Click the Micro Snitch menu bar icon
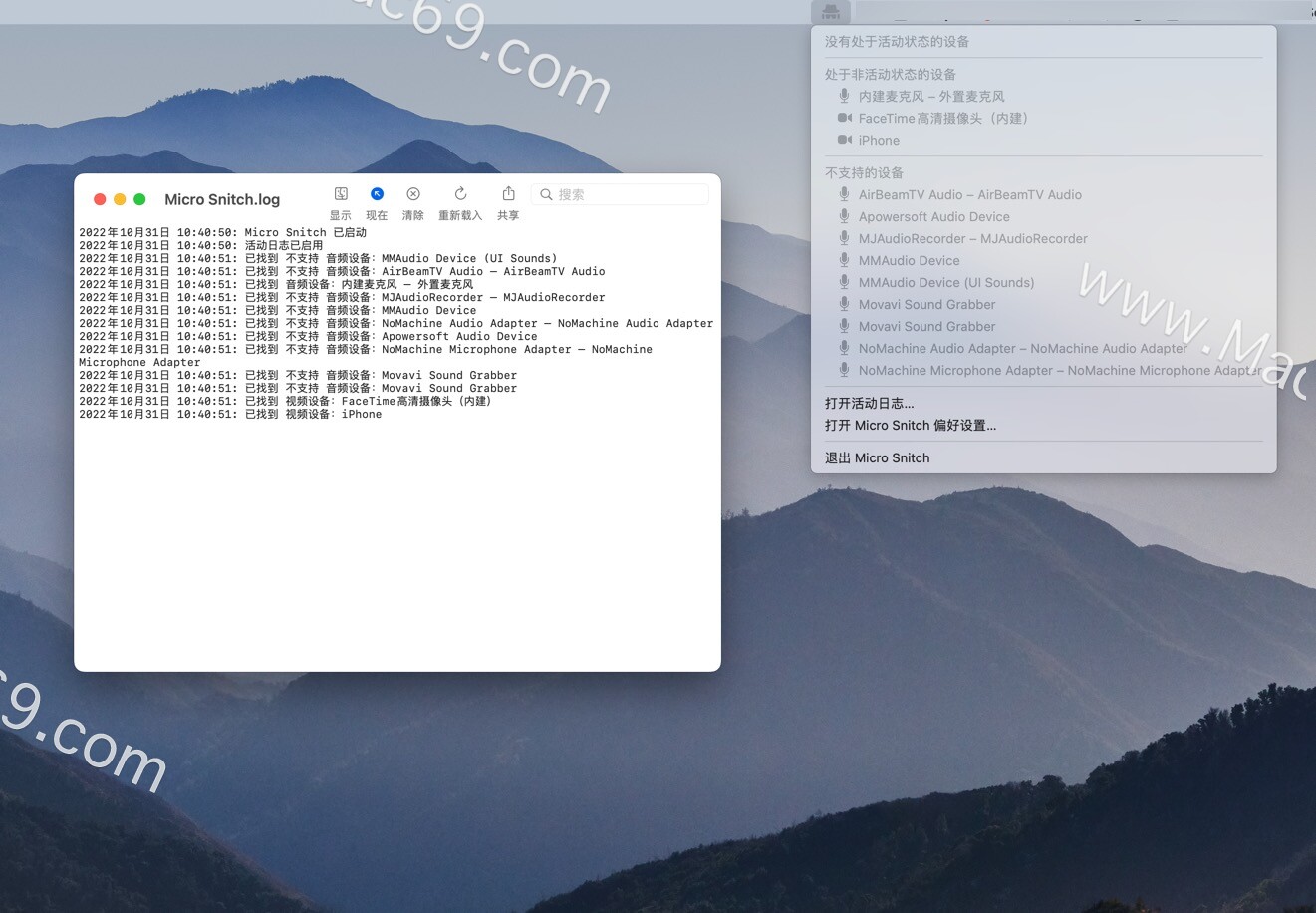Screen dimensions: 1316x913 click(x=831, y=12)
